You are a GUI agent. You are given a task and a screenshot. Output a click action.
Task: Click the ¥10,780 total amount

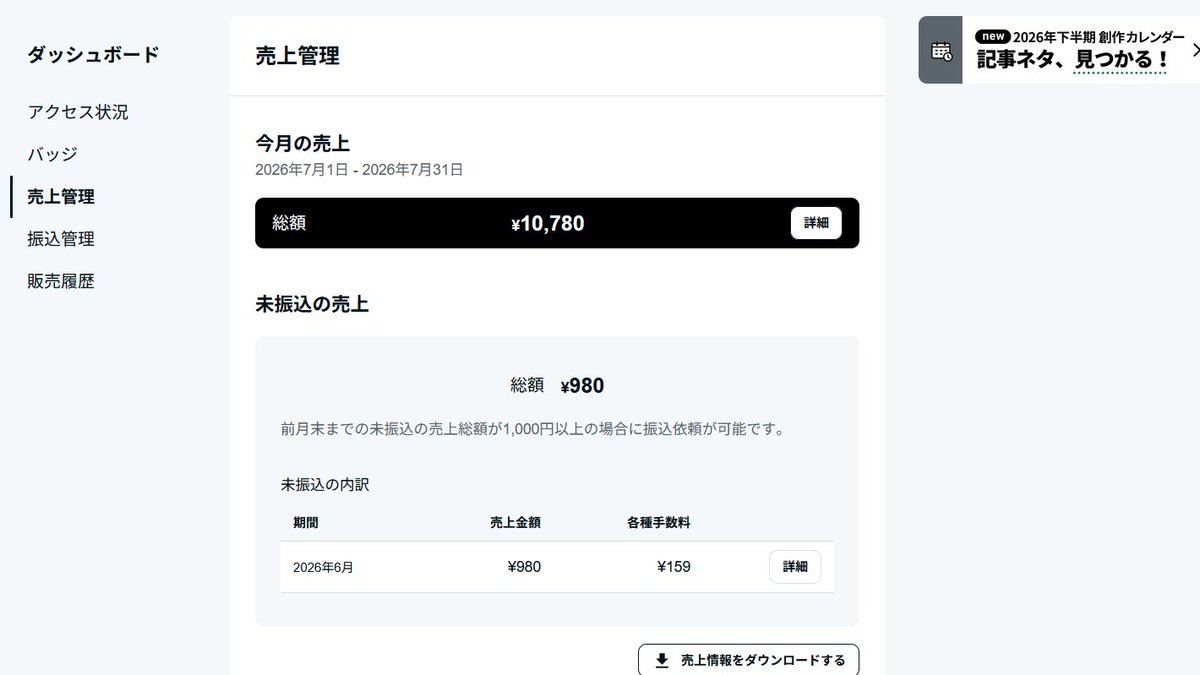tap(547, 224)
